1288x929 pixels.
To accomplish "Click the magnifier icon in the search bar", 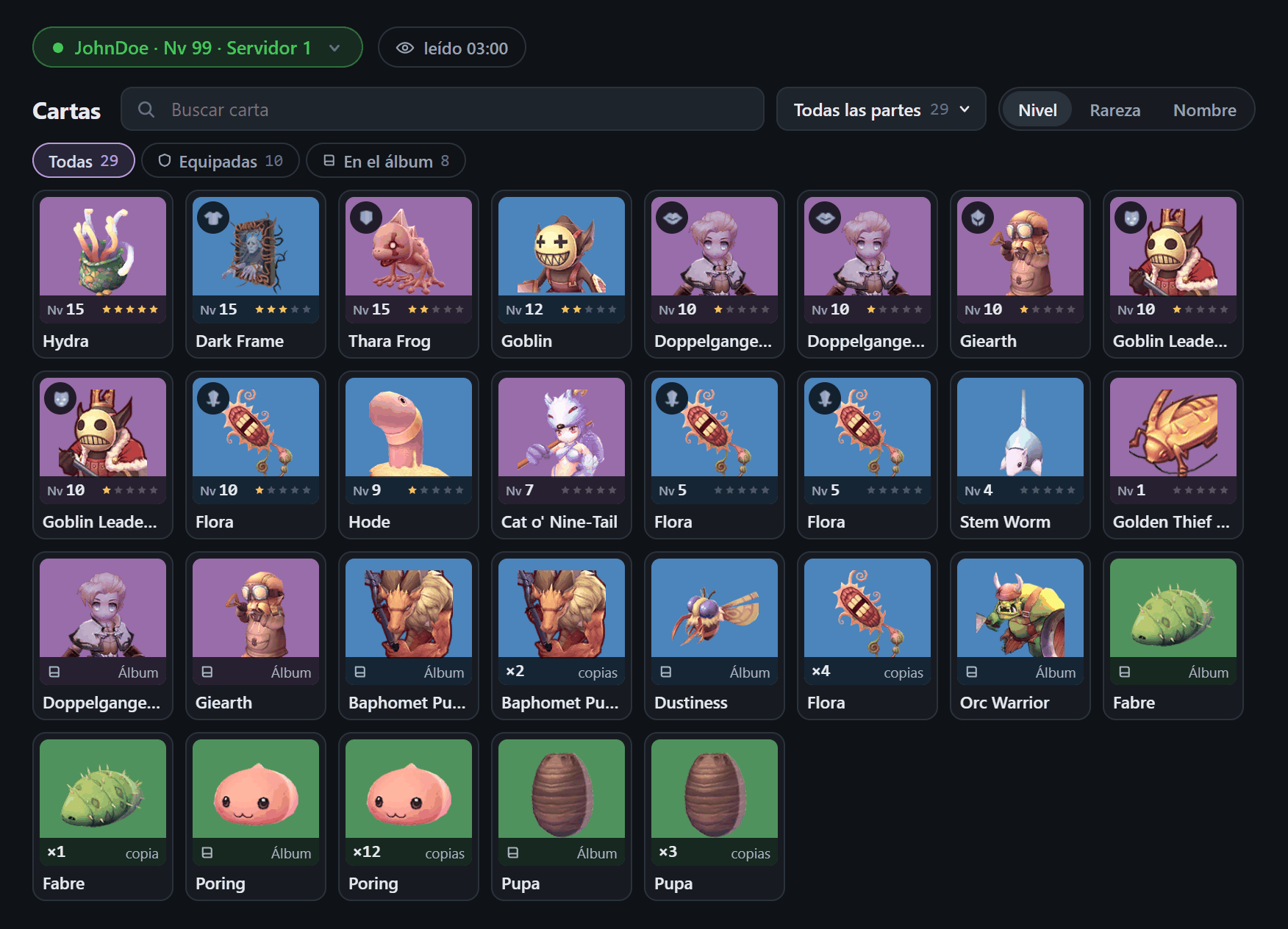I will pos(146,110).
